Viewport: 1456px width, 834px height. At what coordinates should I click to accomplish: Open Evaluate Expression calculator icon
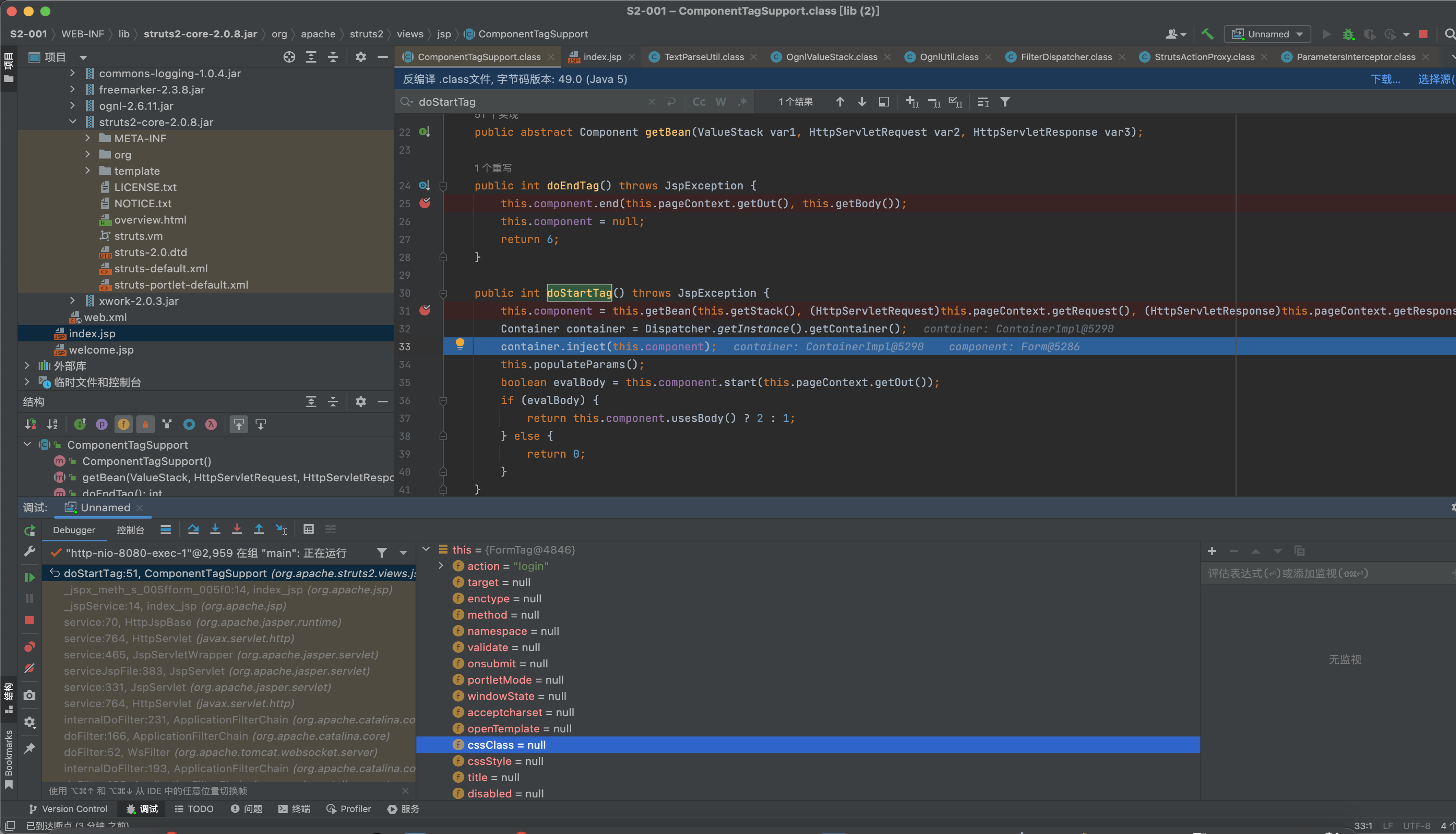tap(309, 529)
